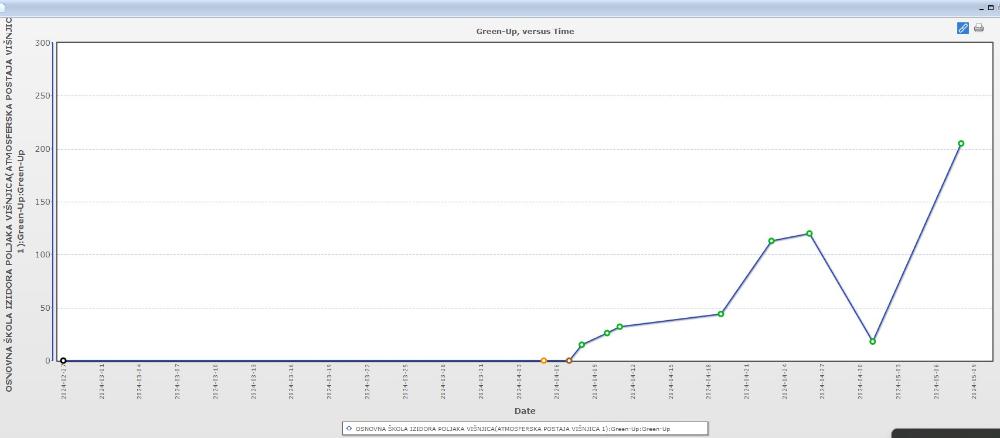This screenshot has width=1000, height=438.
Task: Select the green data point near value 32
Action: [x=620, y=327]
